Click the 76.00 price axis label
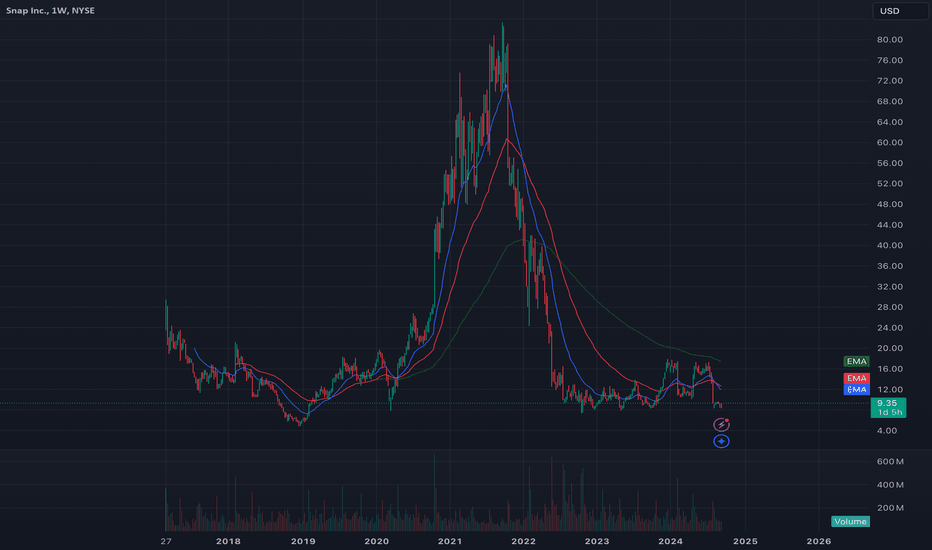The image size is (932, 550). tap(890, 61)
